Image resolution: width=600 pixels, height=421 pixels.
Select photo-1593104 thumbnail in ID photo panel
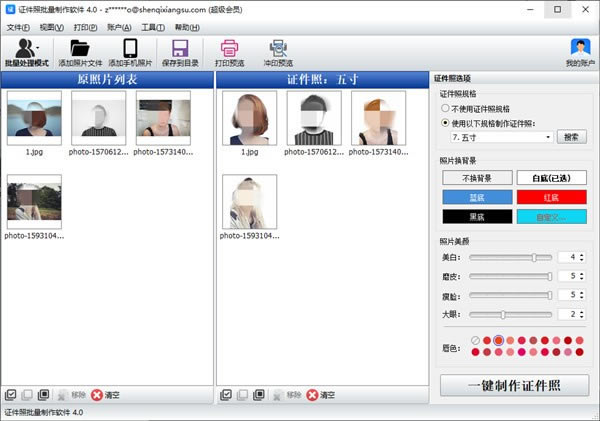coord(249,202)
